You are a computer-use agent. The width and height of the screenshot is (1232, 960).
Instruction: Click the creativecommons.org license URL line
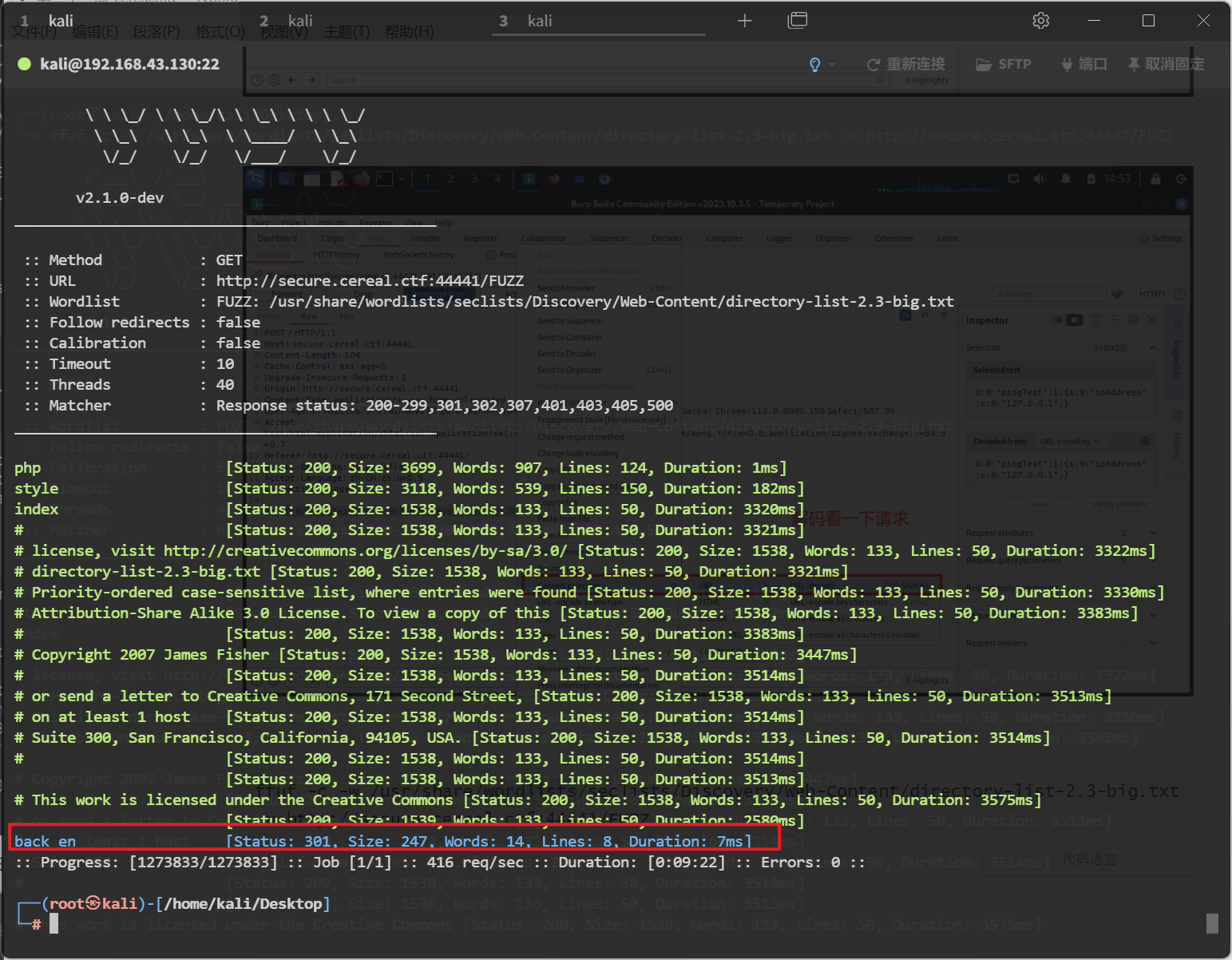[x=585, y=550]
